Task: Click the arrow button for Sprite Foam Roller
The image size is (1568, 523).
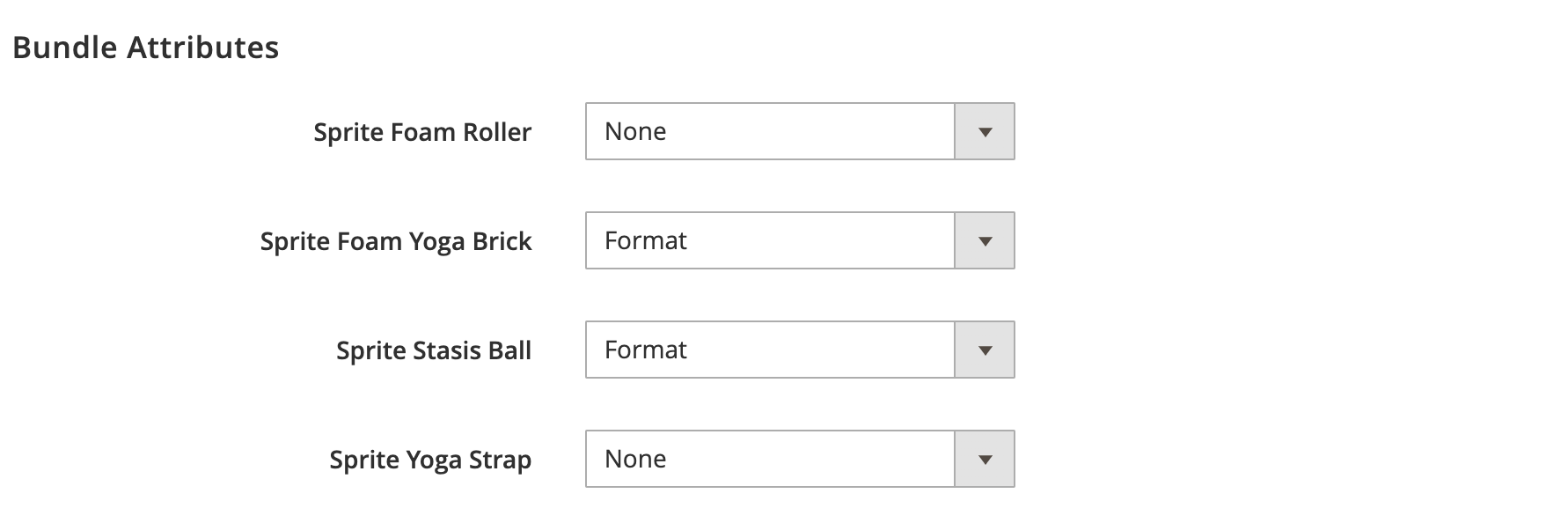Action: (x=985, y=132)
